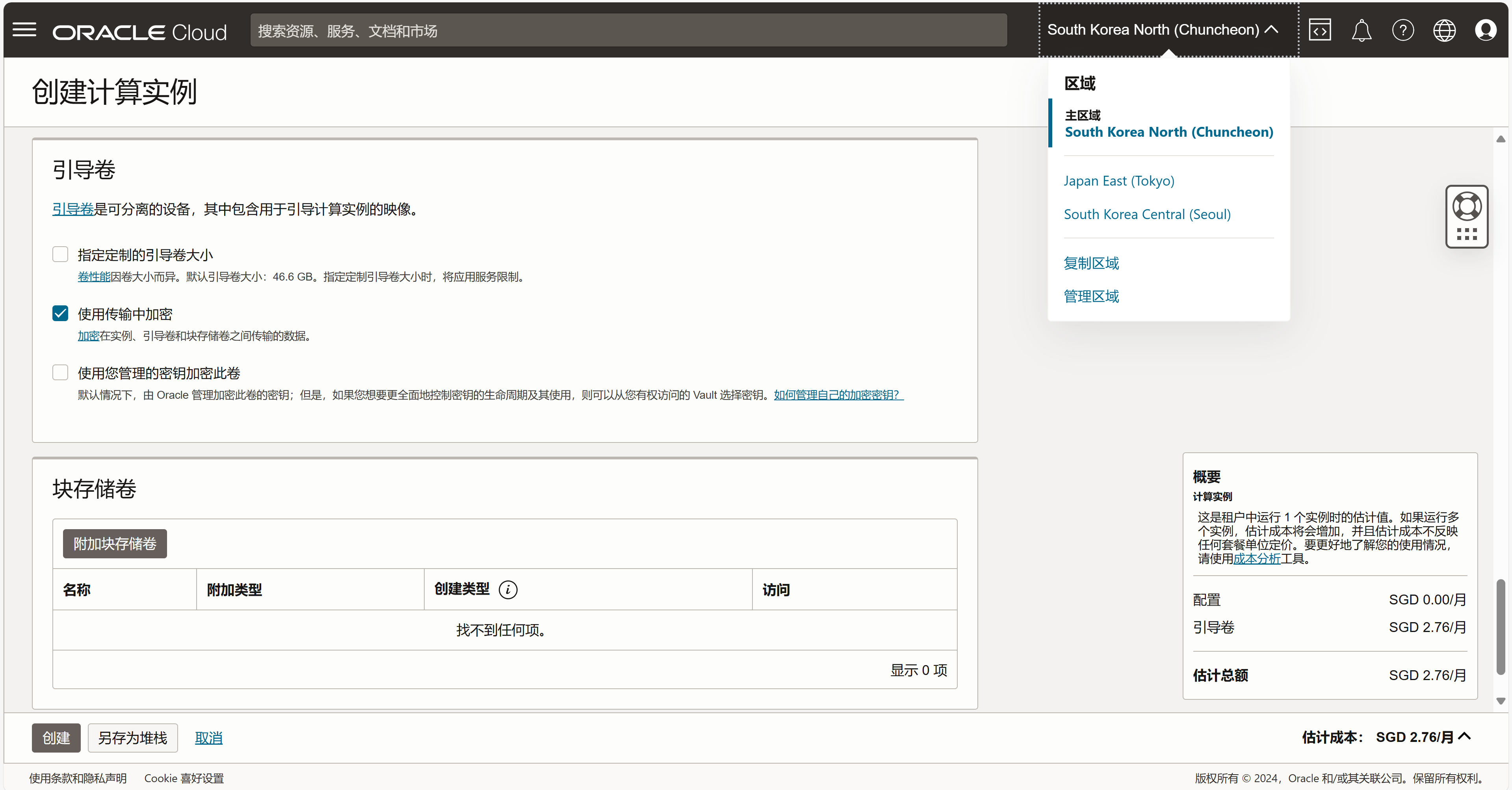Click the scroll up arrow
The image size is (1512, 790).
pos(1500,139)
